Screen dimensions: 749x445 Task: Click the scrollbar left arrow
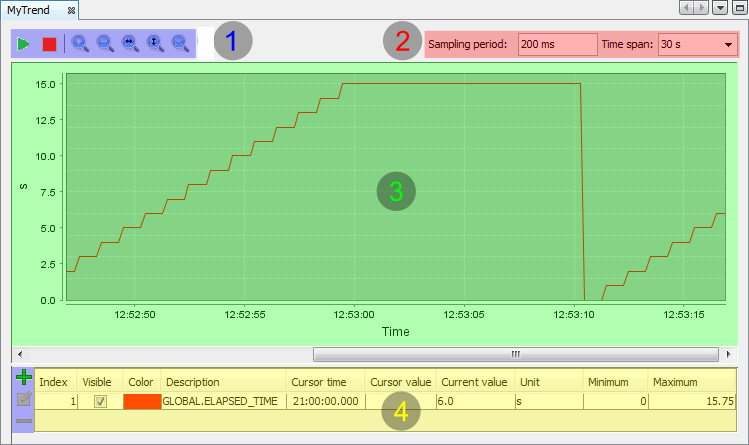[x=20, y=354]
